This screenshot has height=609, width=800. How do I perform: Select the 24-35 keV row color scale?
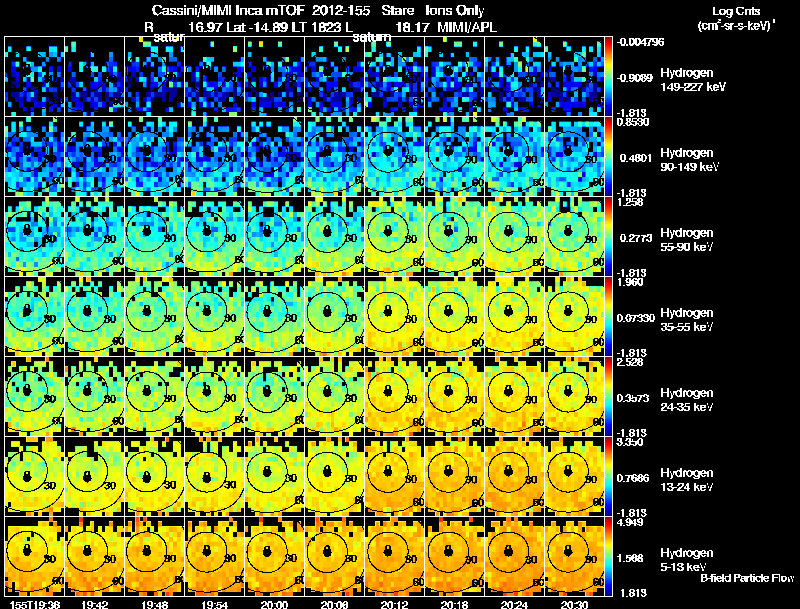click(x=608, y=396)
